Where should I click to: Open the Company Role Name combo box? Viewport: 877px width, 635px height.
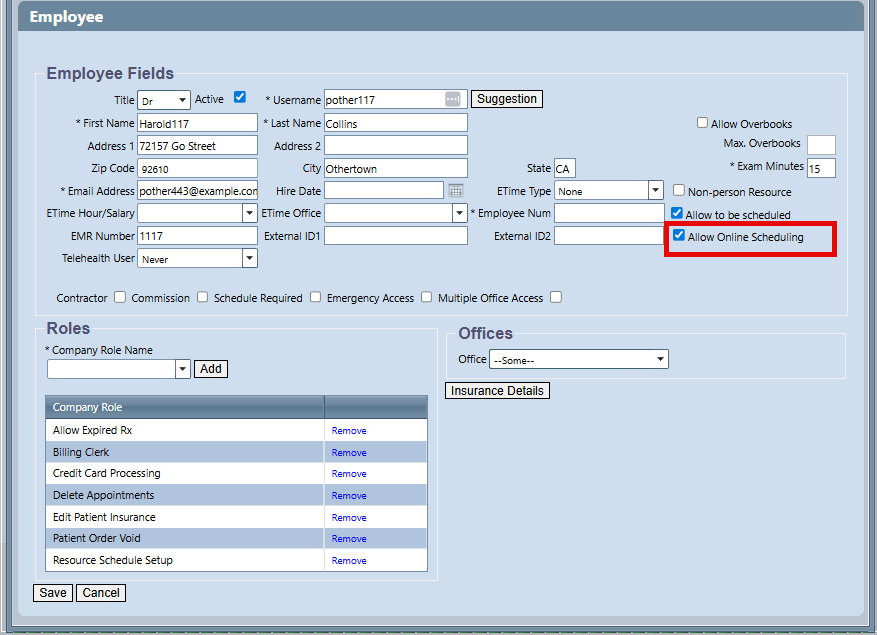pos(118,369)
